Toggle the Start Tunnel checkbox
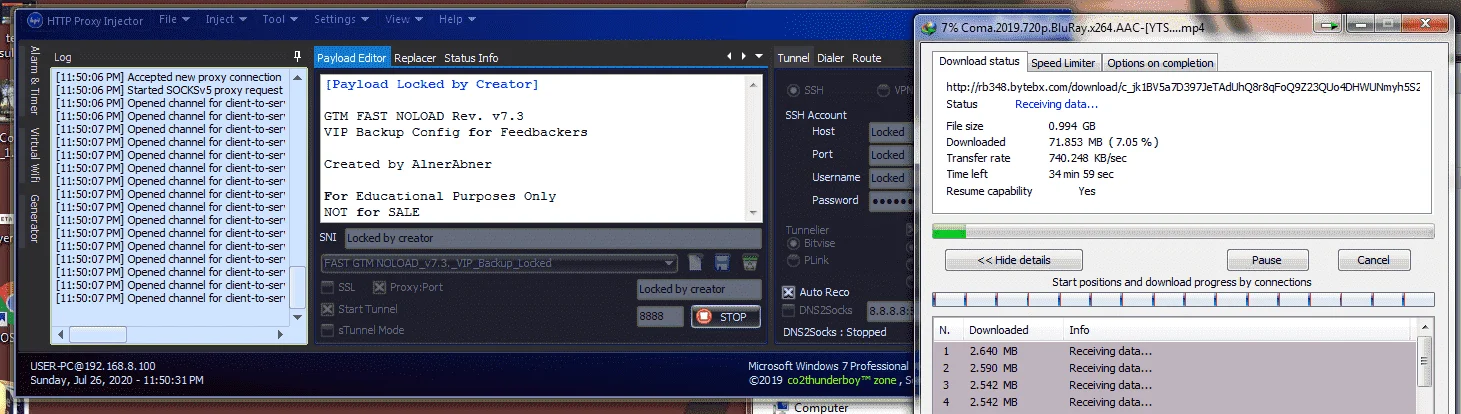This screenshot has width=1461, height=414. coord(328,309)
